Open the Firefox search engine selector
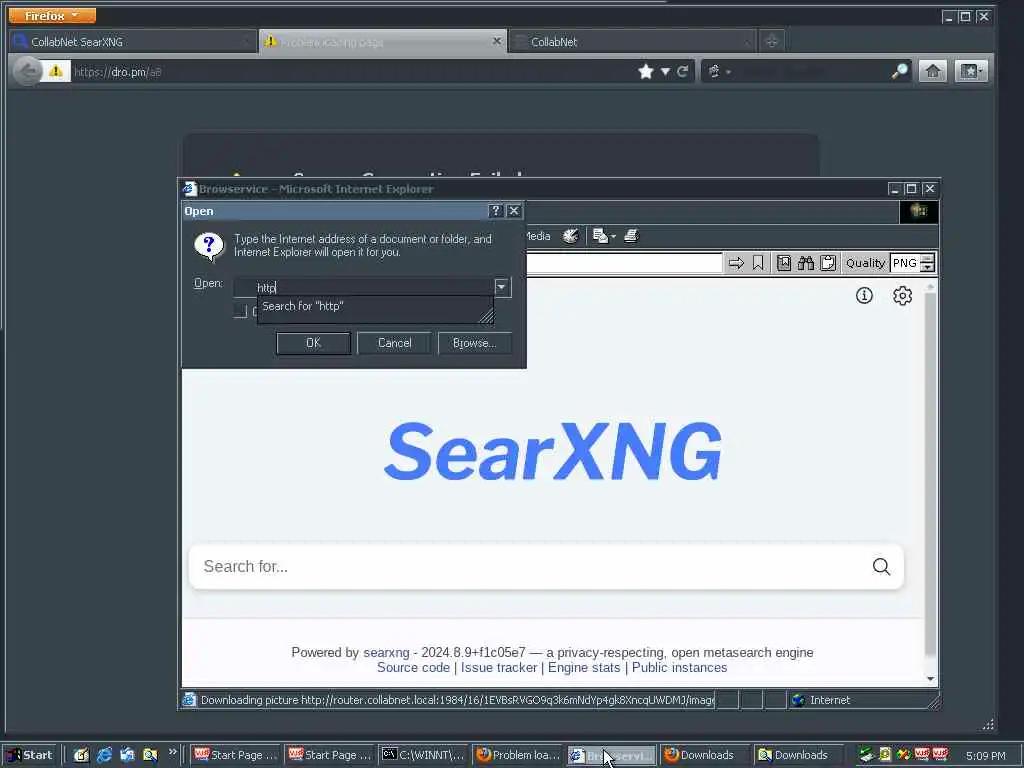1024x768 pixels. point(718,71)
